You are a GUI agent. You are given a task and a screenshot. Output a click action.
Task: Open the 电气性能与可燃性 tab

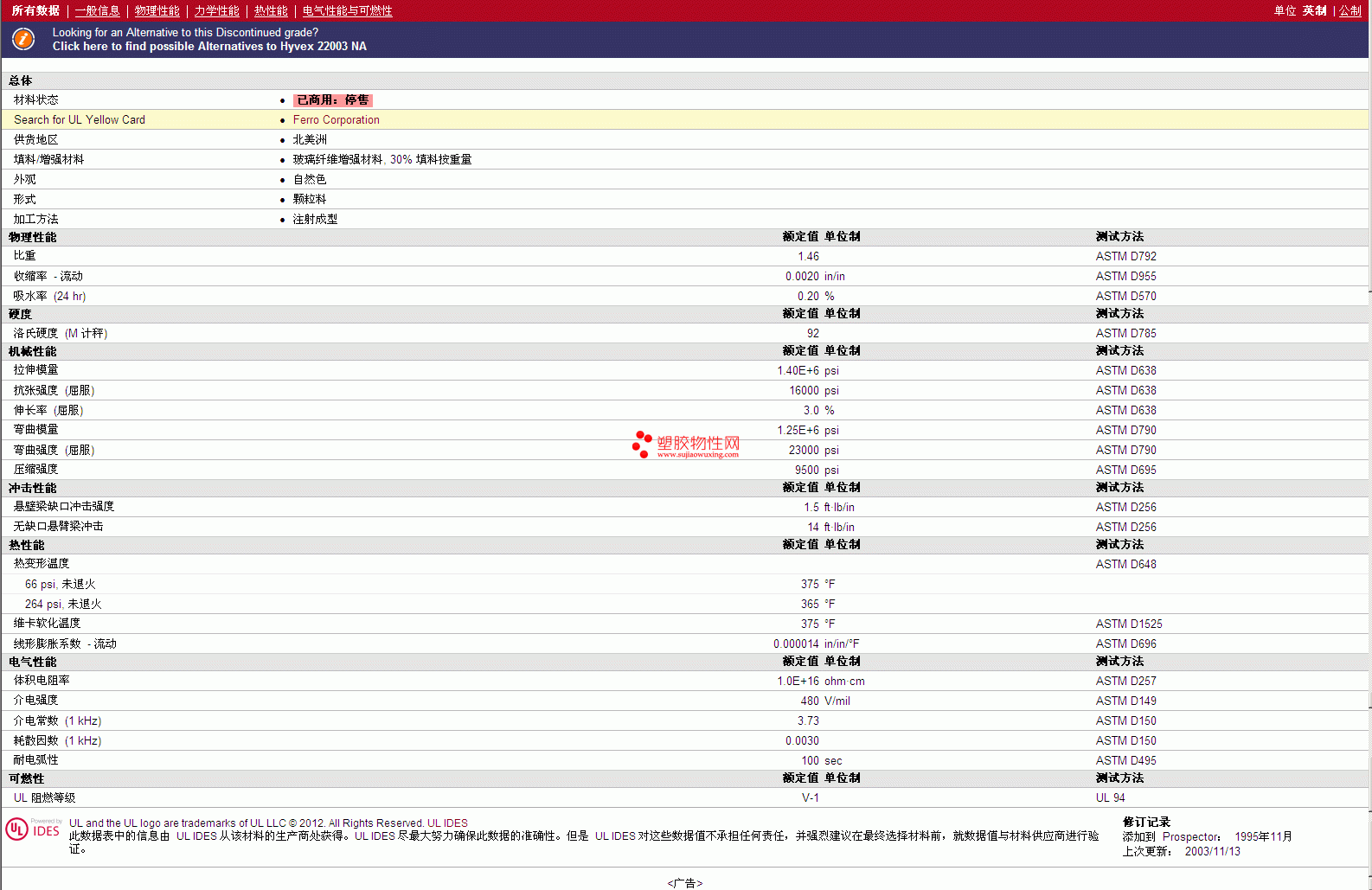[x=347, y=10]
